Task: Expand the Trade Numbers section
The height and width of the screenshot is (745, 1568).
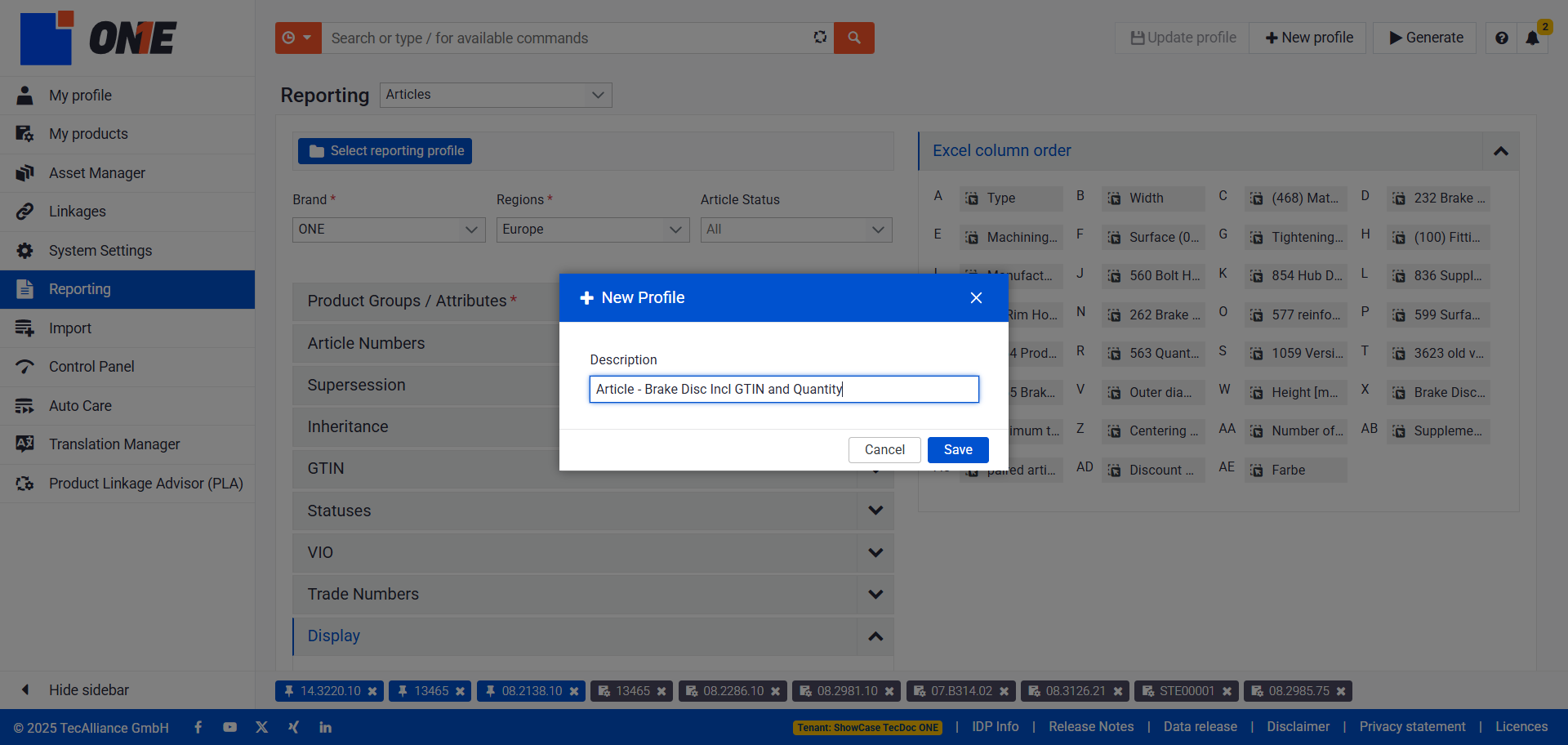Action: pos(875,595)
